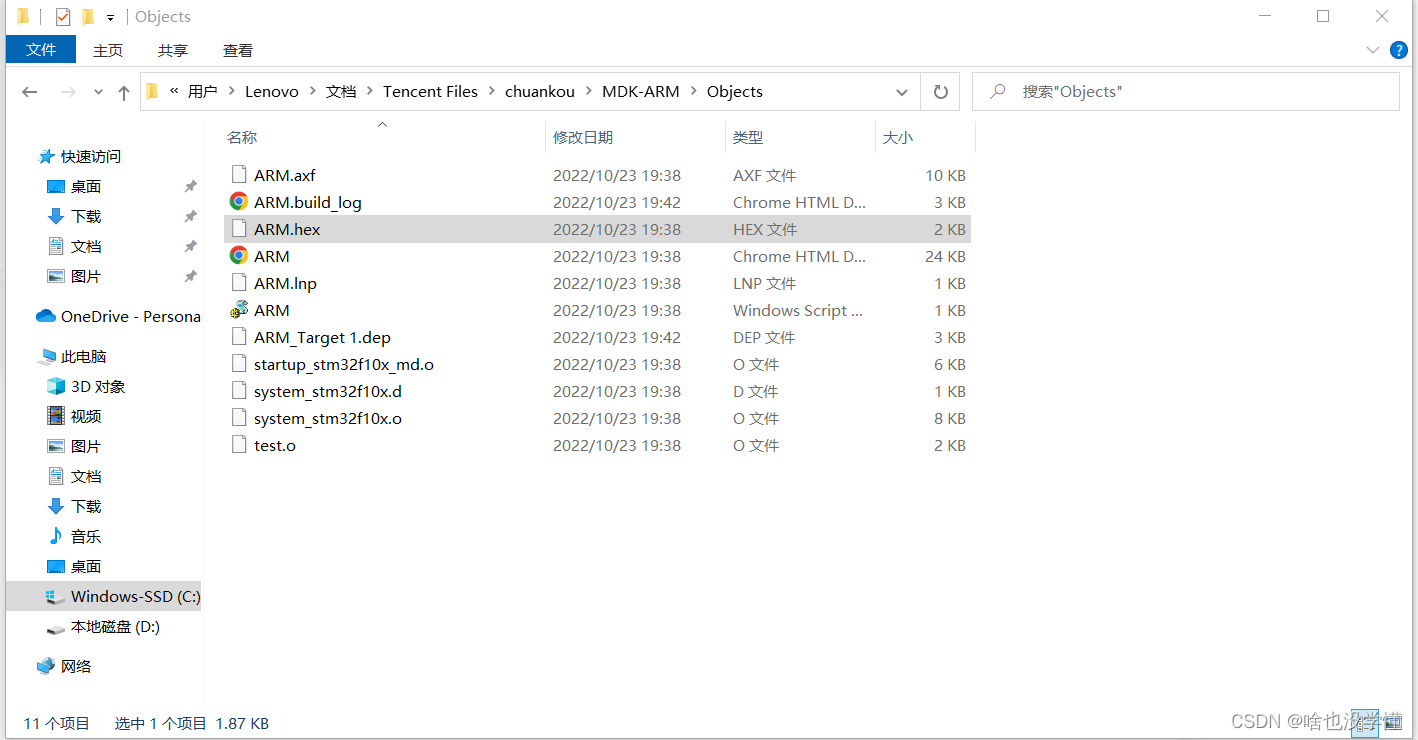
Task: Click the 24 KB size cell of ARM
Action: pyautogui.click(x=945, y=256)
